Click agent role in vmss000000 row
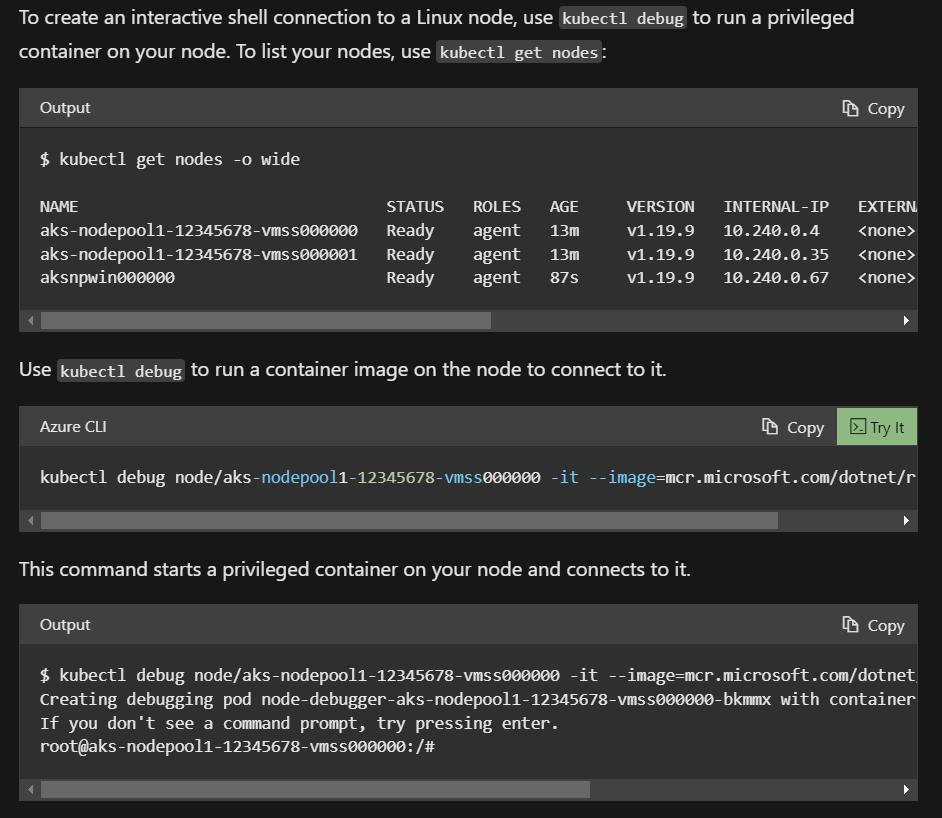 pyautogui.click(x=497, y=231)
